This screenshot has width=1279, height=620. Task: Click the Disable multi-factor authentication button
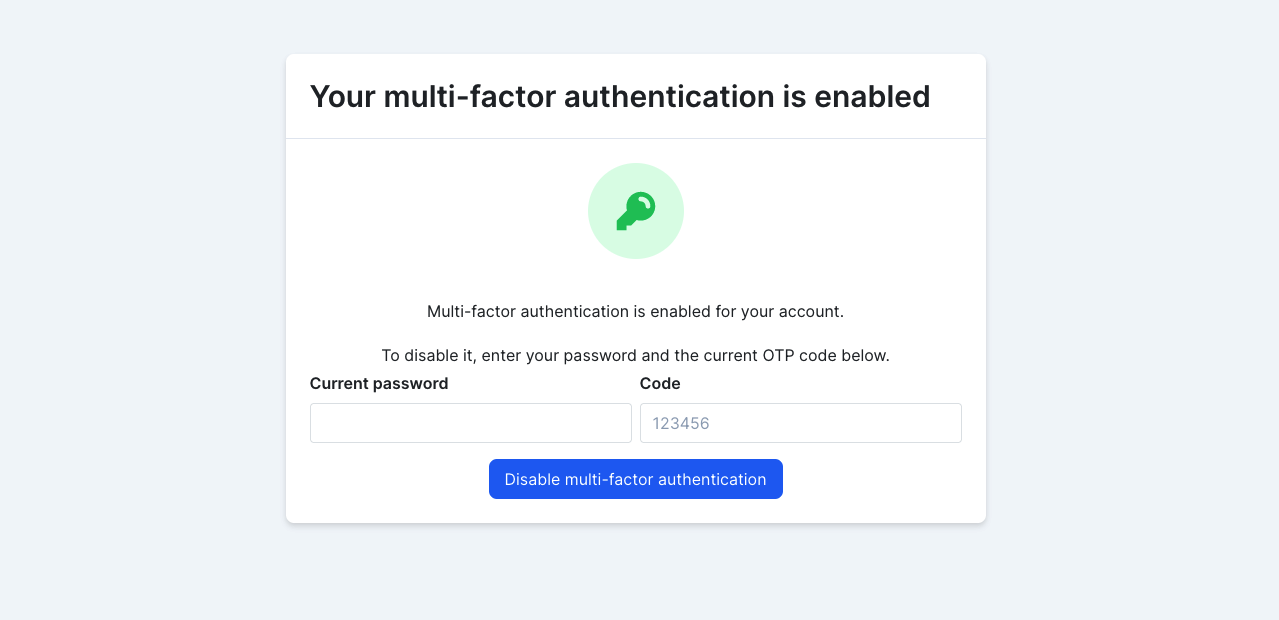tap(635, 479)
